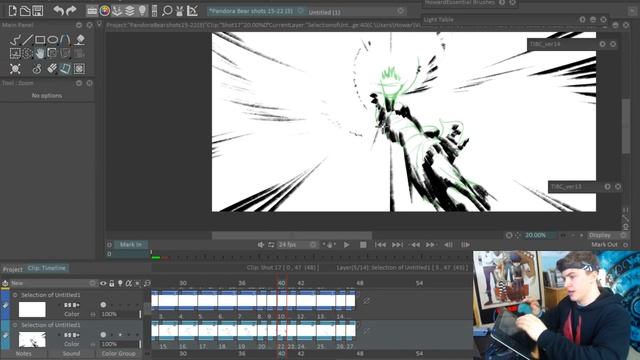
Task: Open the Clip: Timeline tab
Action: pyautogui.click(x=47, y=268)
